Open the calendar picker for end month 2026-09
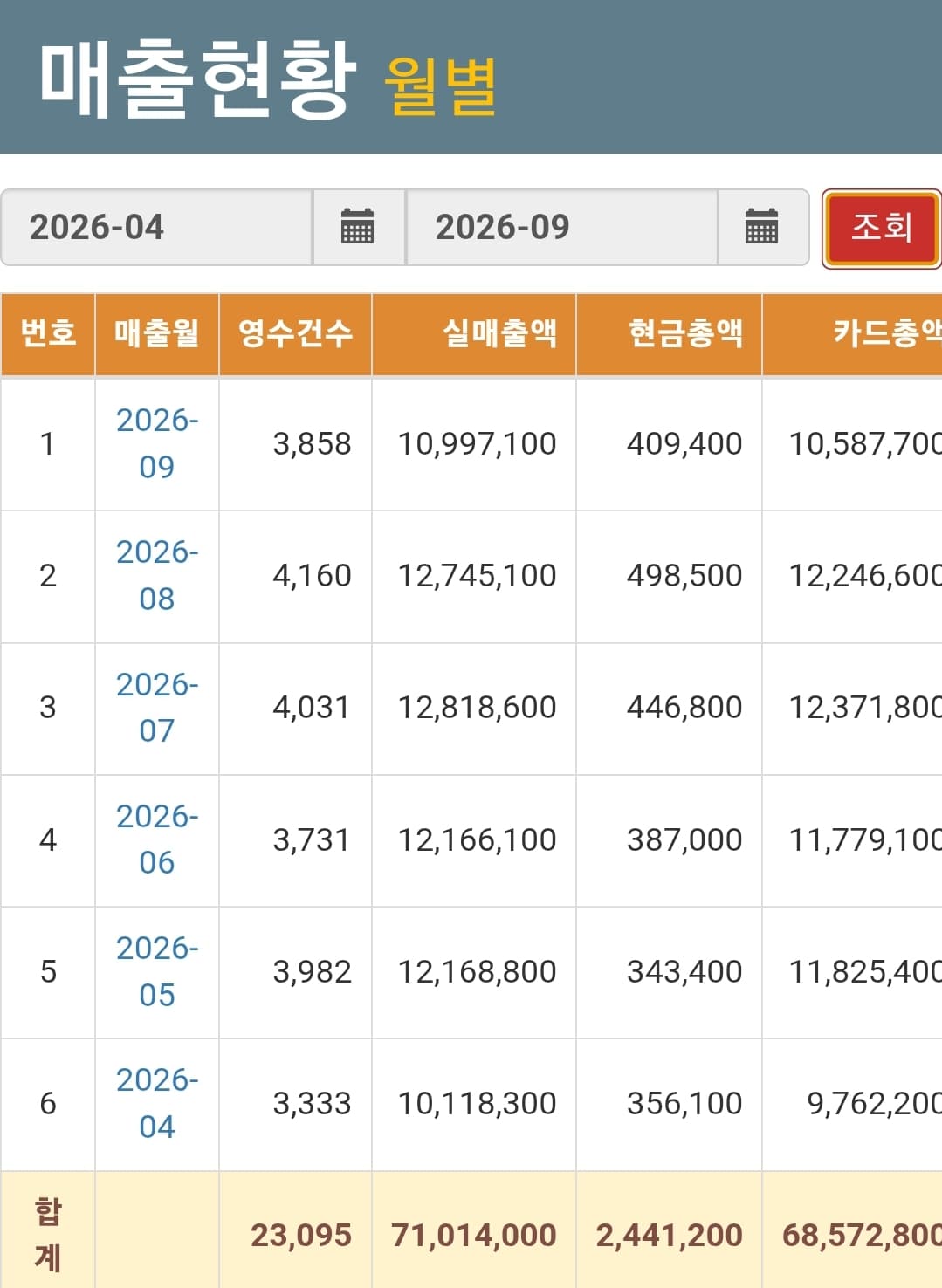Viewport: 942px width, 1288px height. (x=762, y=227)
